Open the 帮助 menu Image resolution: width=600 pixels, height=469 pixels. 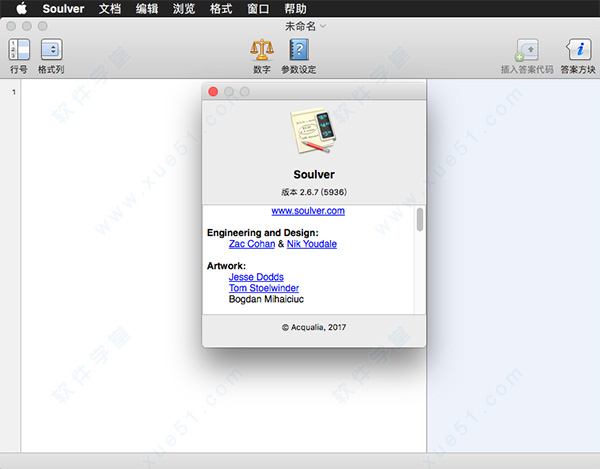[295, 8]
